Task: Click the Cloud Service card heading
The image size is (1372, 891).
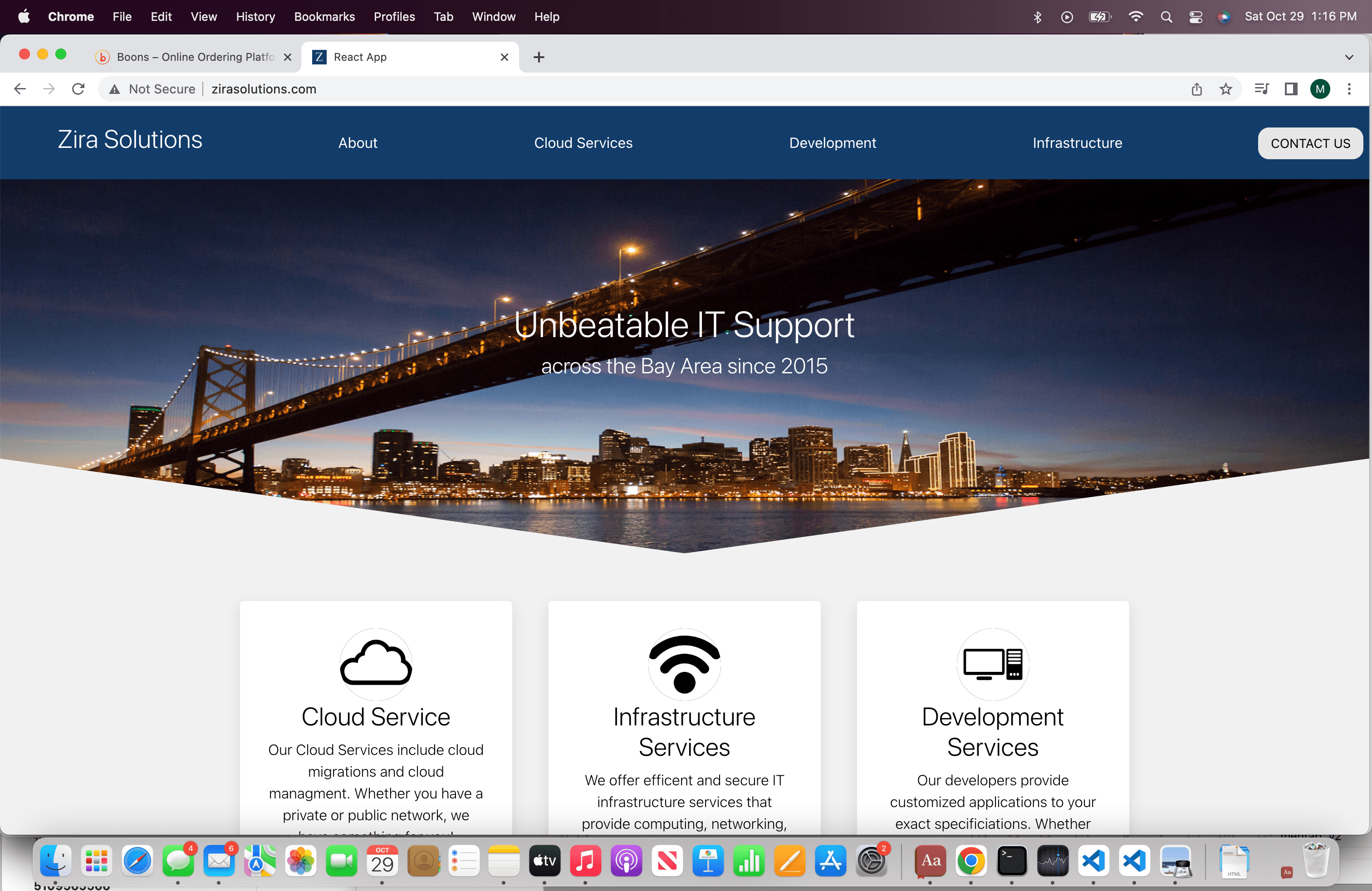Action: [376, 717]
